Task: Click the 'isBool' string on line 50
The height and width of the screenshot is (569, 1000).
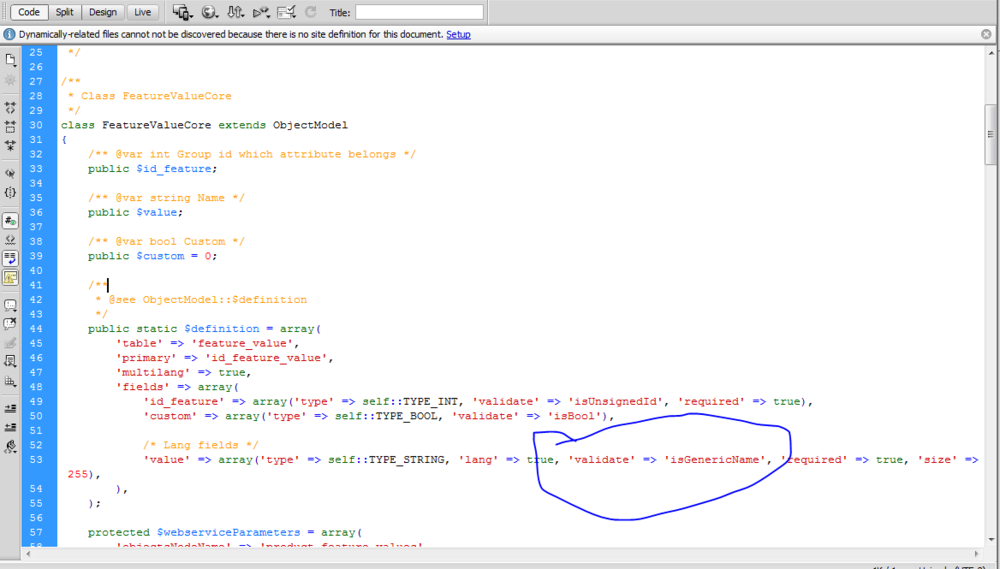Action: [575, 416]
